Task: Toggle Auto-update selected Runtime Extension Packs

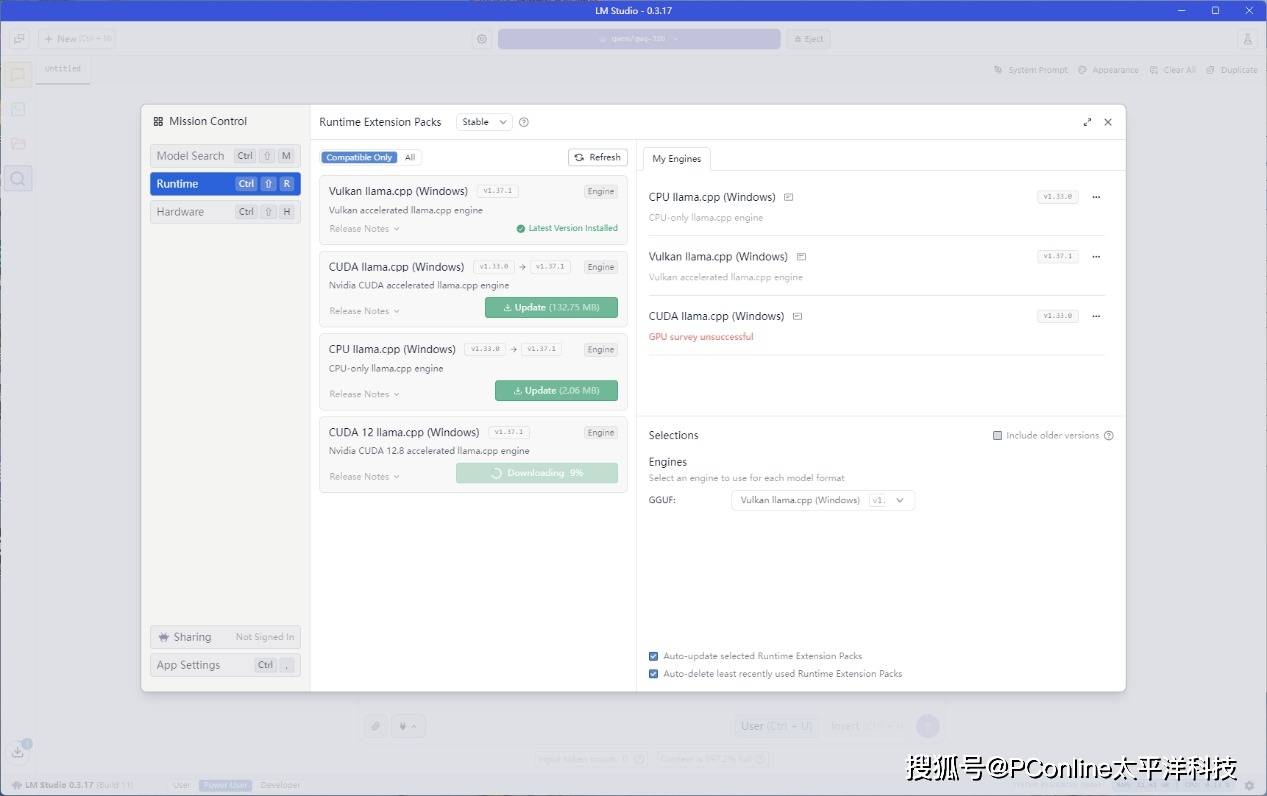Action: point(653,656)
